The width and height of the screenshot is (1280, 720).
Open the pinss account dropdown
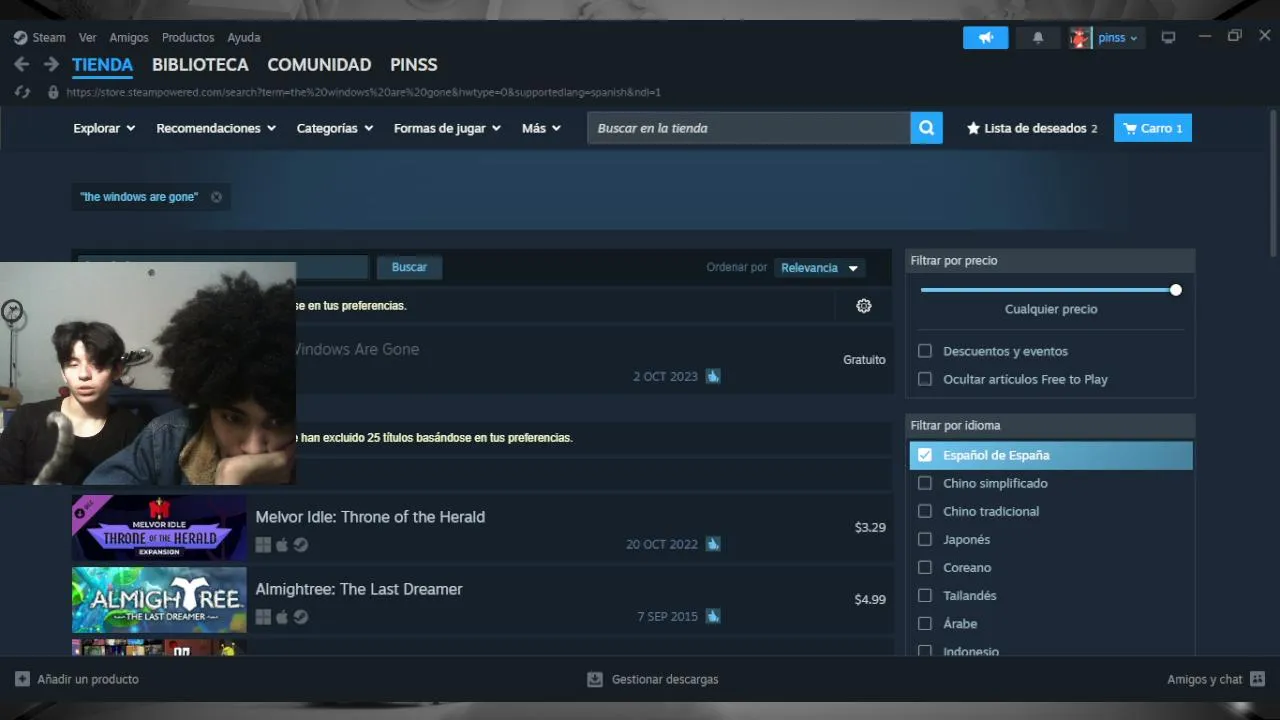[x=1118, y=38]
